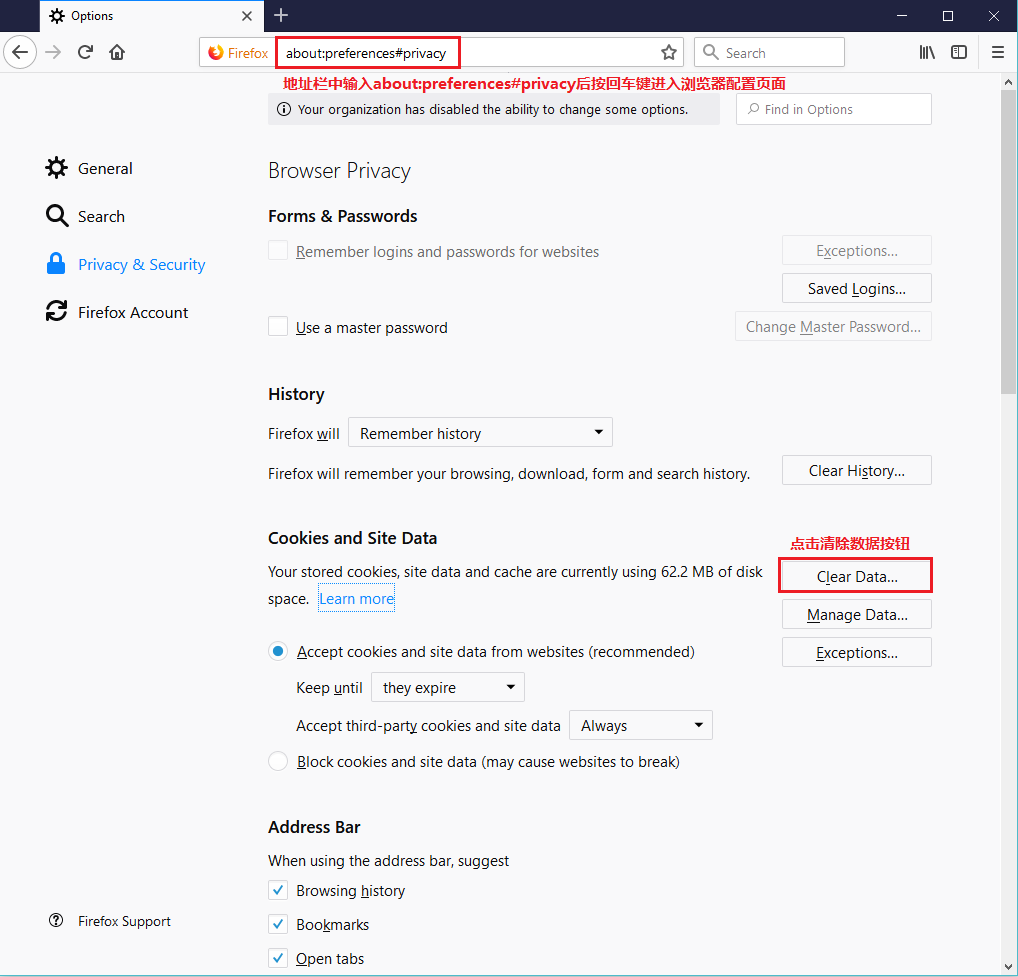Open the hamburger application menu
The height and width of the screenshot is (977, 1018).
click(998, 52)
